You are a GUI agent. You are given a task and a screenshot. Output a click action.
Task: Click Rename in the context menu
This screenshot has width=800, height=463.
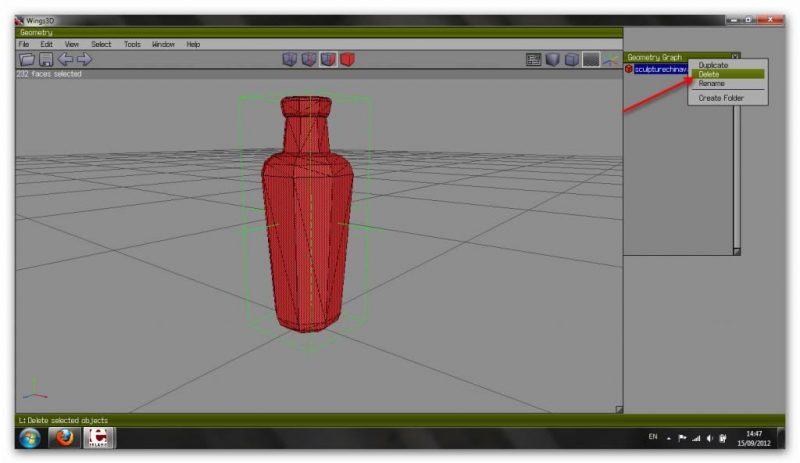(711, 84)
